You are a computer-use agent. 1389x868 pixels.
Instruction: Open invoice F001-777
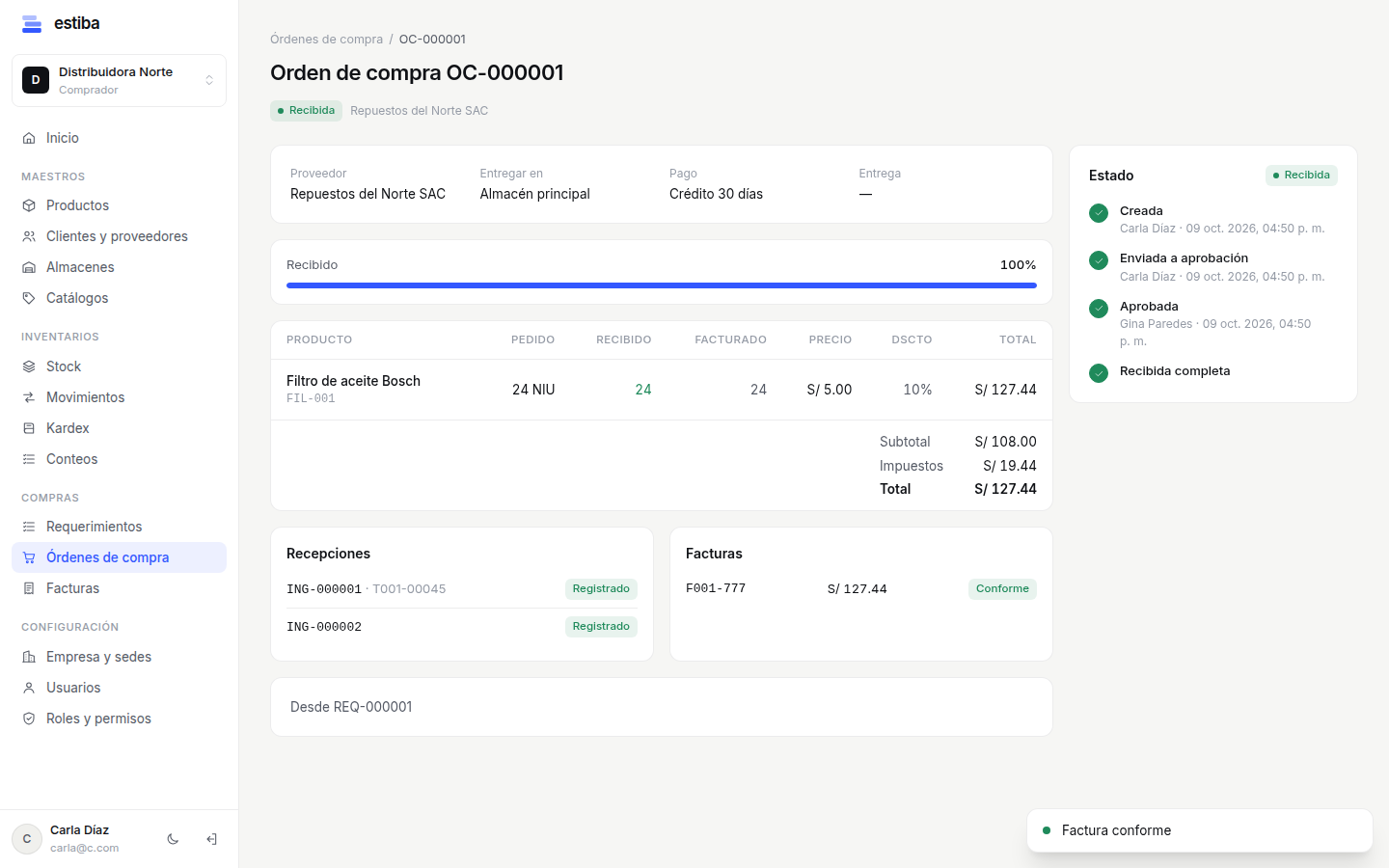point(716,588)
